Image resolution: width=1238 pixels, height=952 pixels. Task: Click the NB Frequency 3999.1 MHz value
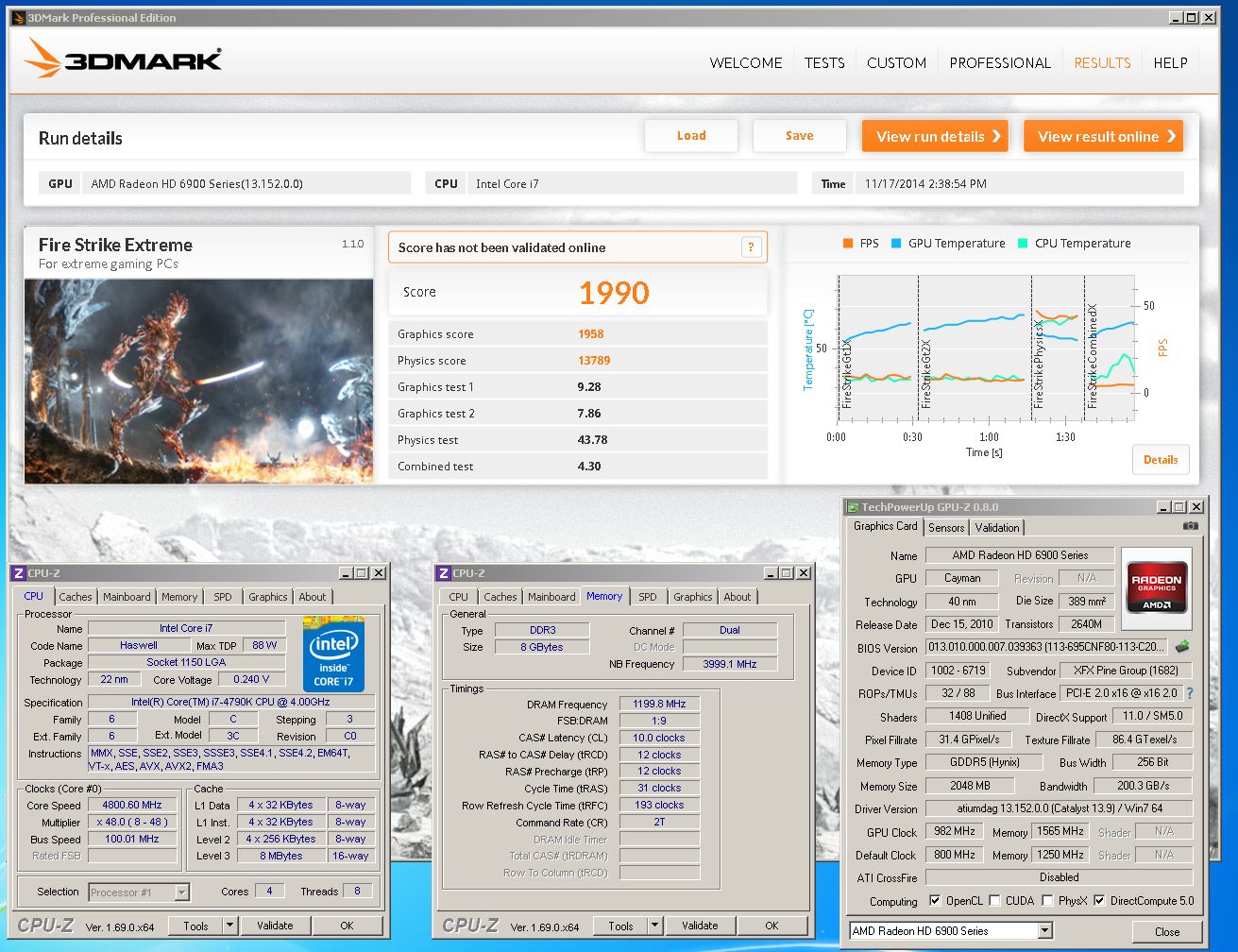(x=730, y=664)
